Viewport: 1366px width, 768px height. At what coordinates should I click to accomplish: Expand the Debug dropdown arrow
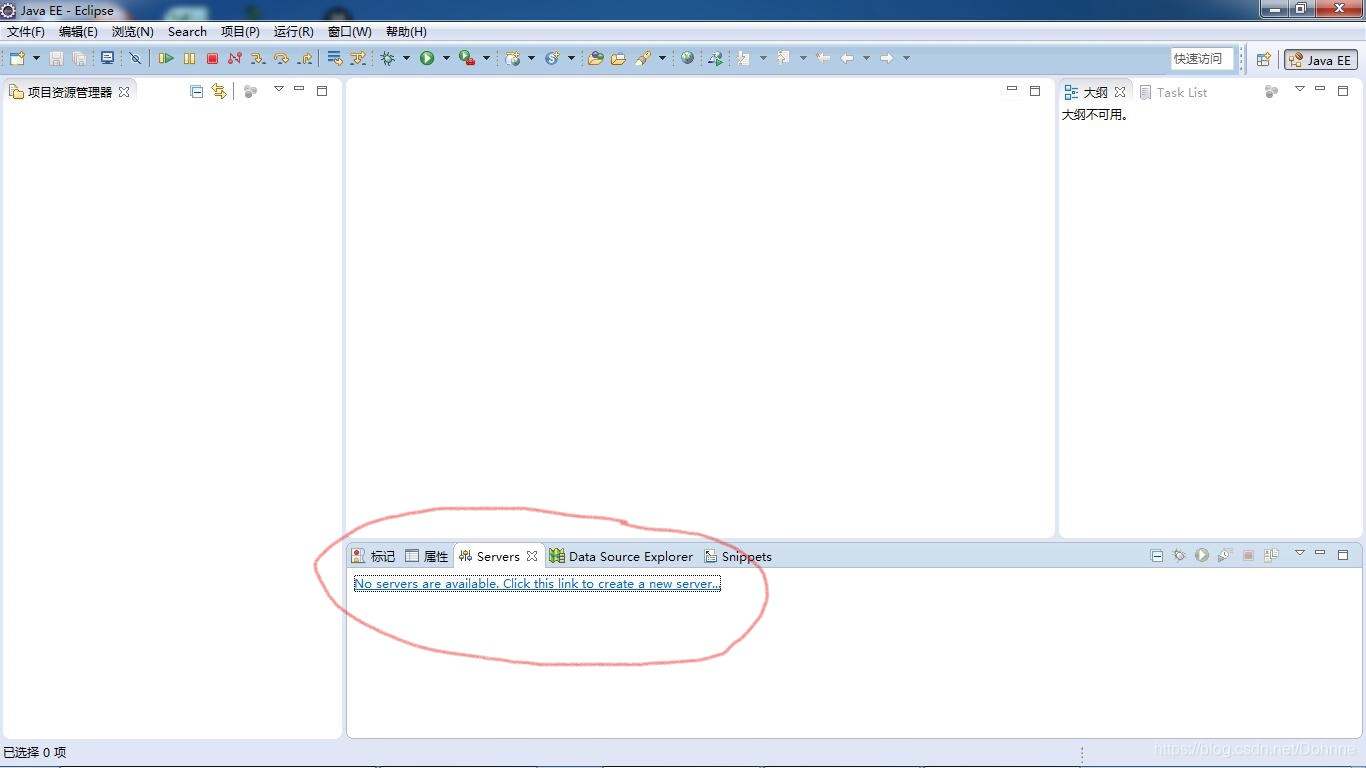click(x=406, y=59)
